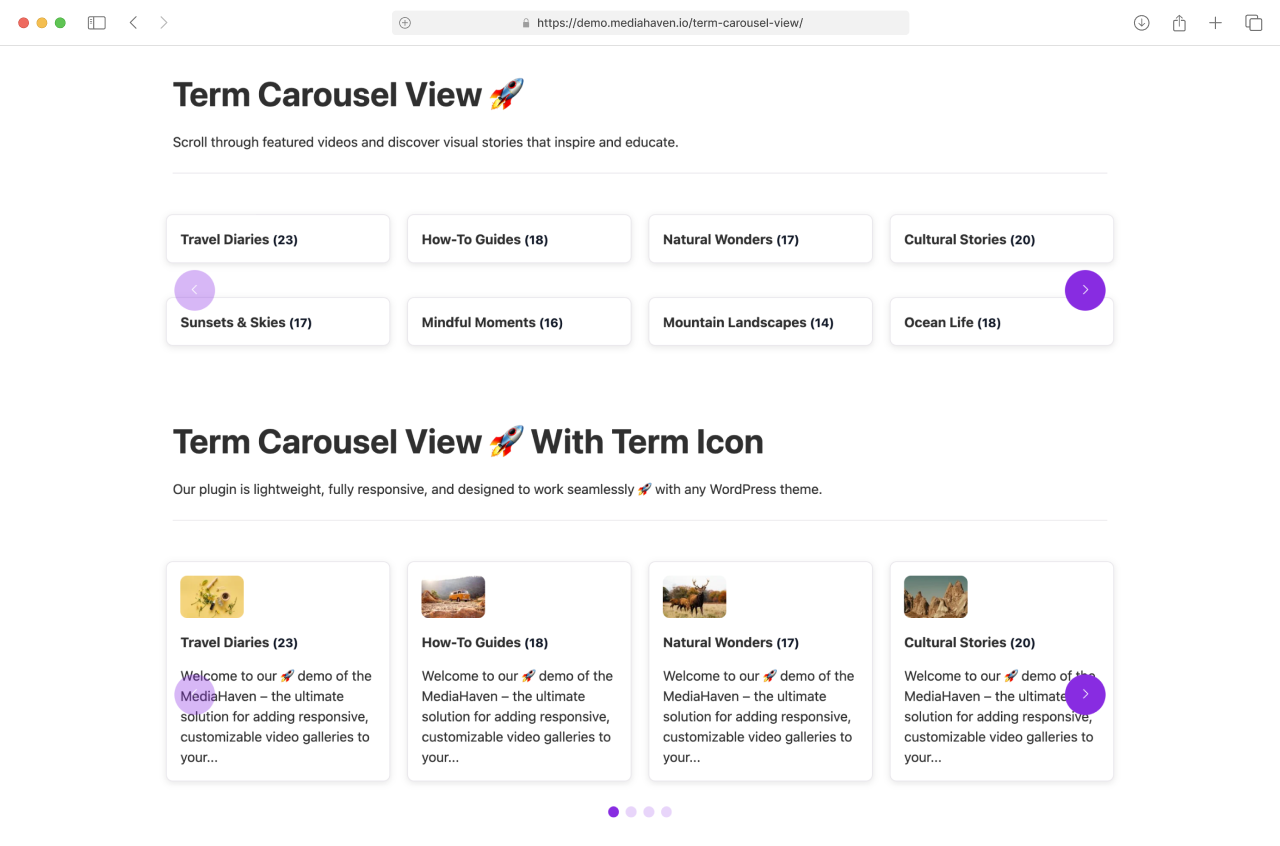Open the Natural Wonders deer thumbnail
This screenshot has height=846, width=1280.
click(x=694, y=597)
